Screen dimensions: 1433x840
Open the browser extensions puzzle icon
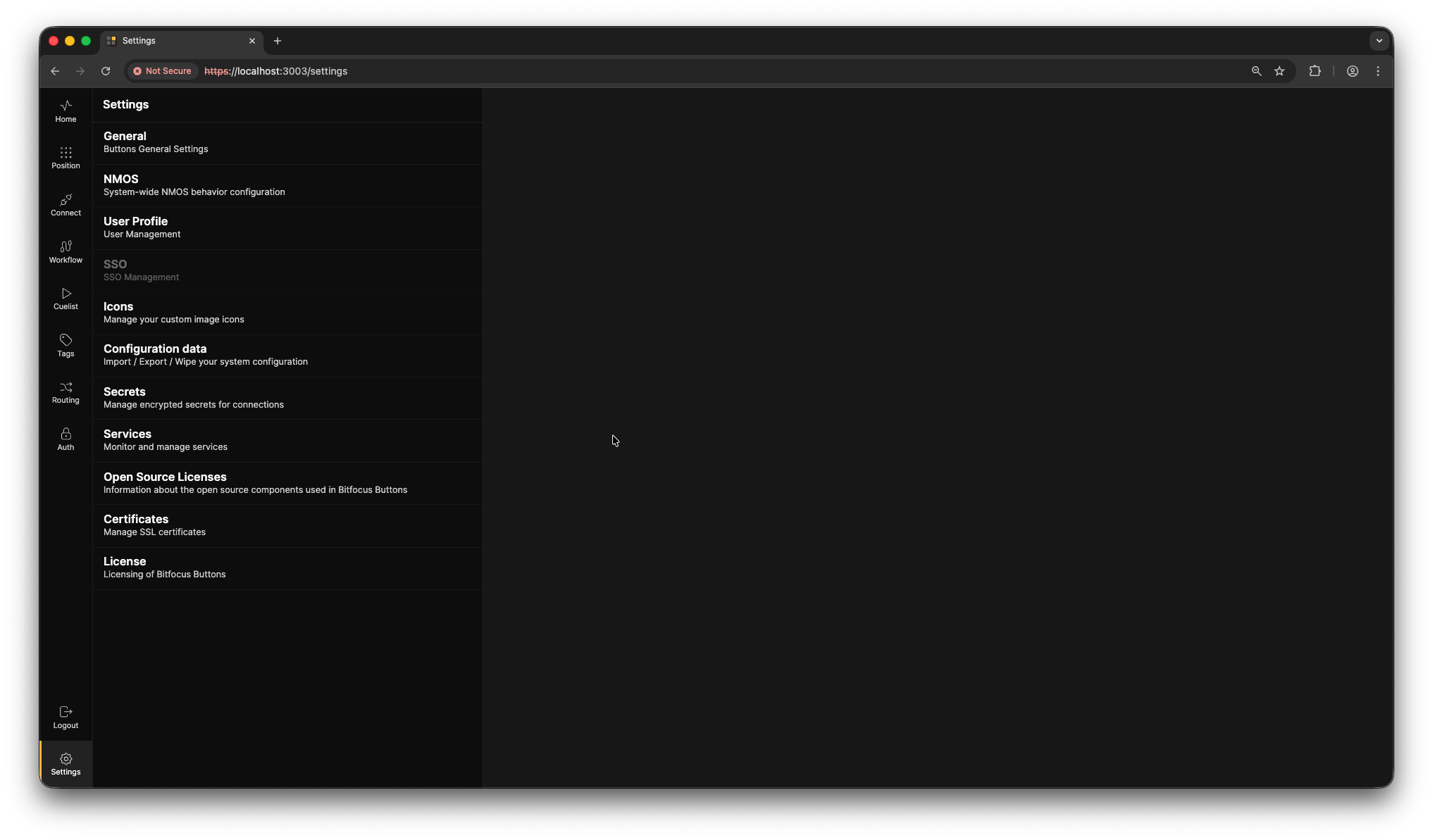pyautogui.click(x=1315, y=71)
